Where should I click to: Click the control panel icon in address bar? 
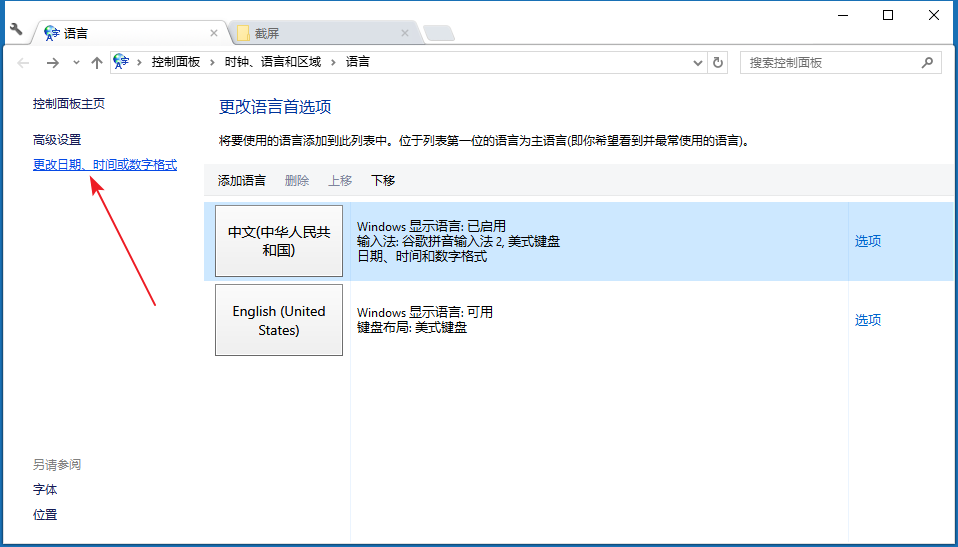121,62
